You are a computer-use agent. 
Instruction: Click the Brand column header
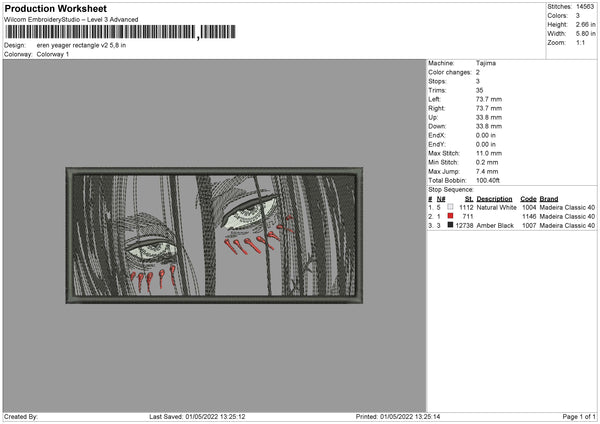tap(549, 199)
